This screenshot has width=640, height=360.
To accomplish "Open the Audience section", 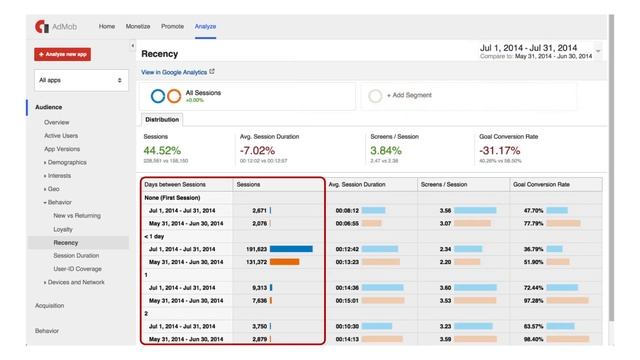I will [49, 107].
